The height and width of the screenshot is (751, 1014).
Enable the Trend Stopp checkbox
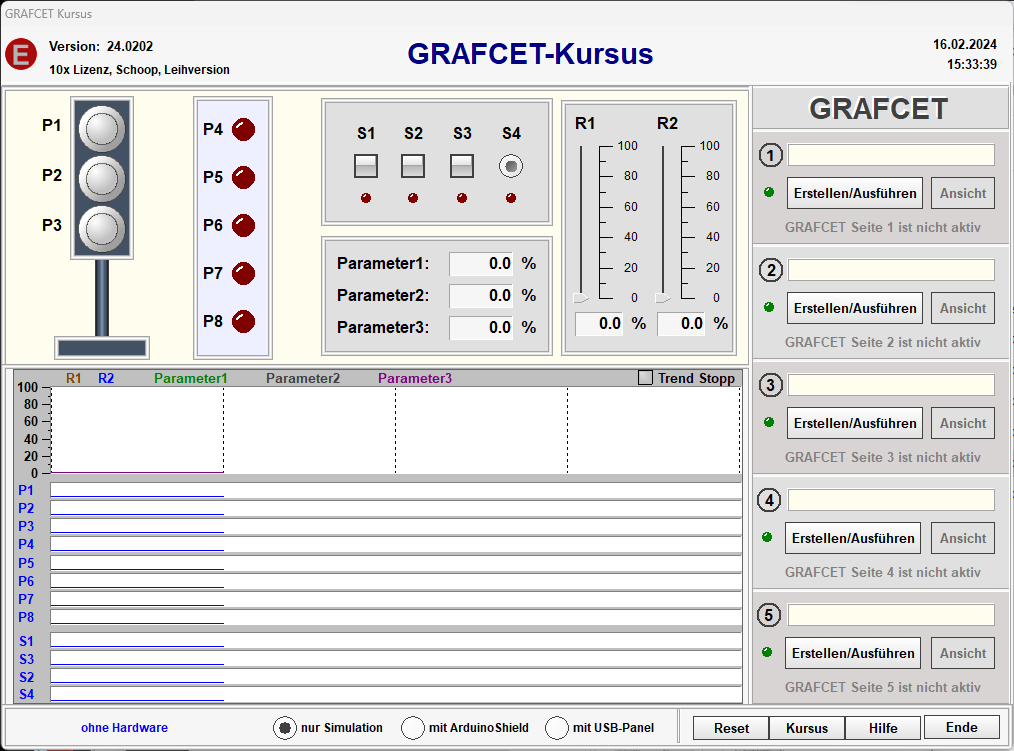[645, 377]
